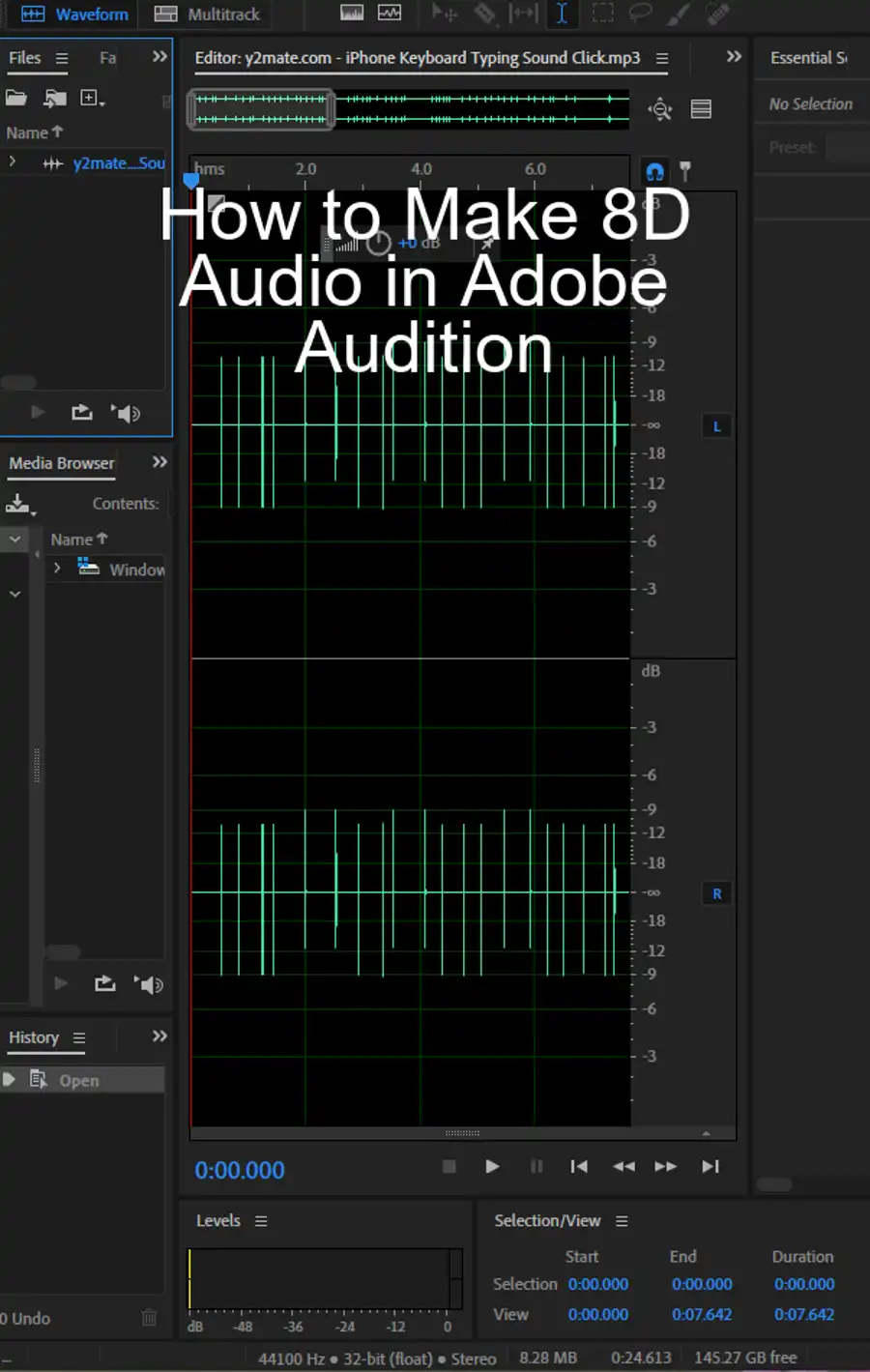Select the Spot Healing Brush tool
Screen dimensions: 870x1372
(717, 14)
